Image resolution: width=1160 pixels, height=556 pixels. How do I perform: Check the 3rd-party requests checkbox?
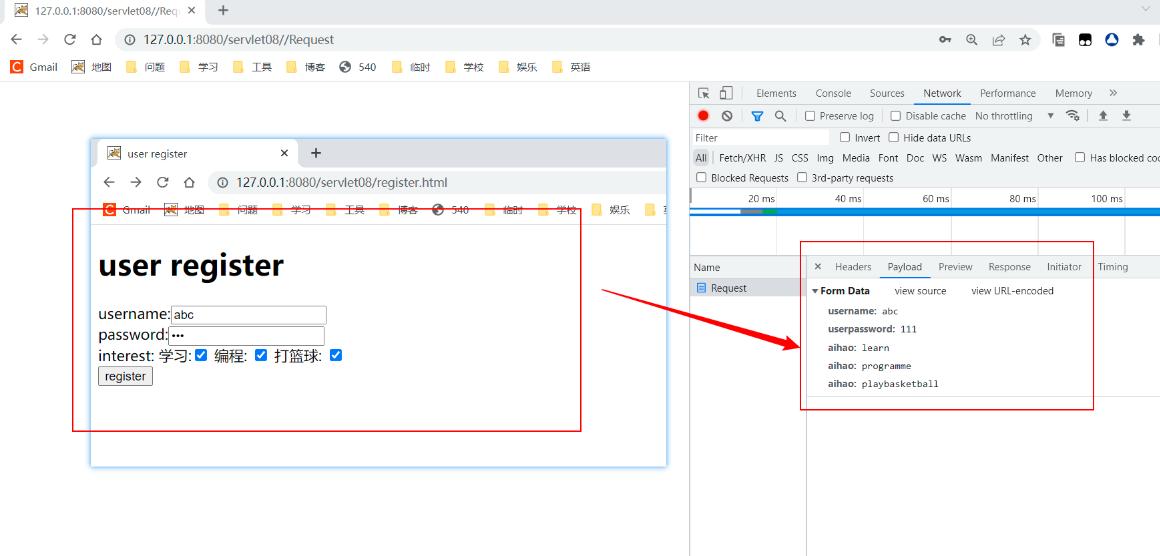tap(802, 177)
